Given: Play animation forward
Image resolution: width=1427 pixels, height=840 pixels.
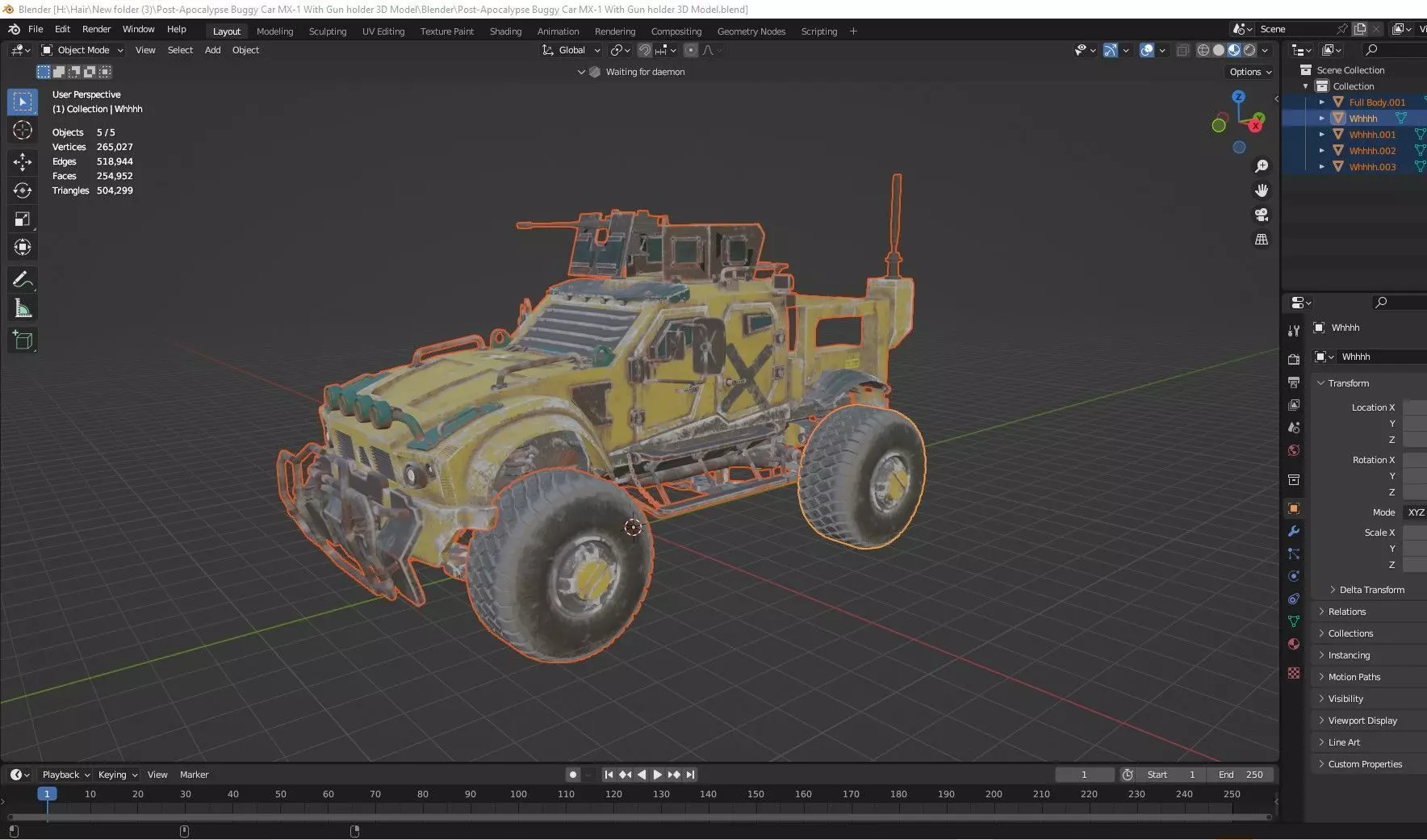Looking at the screenshot, I should (x=657, y=775).
